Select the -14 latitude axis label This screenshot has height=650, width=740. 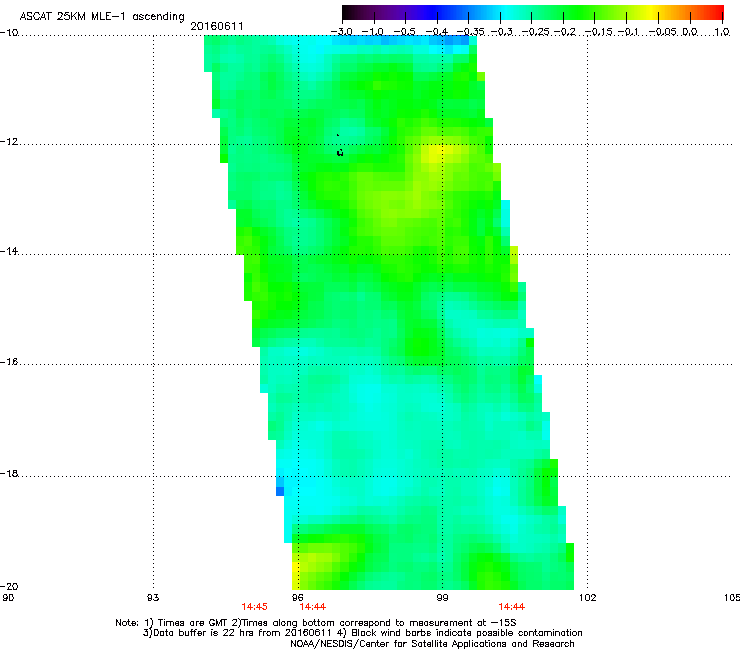pos(9,252)
